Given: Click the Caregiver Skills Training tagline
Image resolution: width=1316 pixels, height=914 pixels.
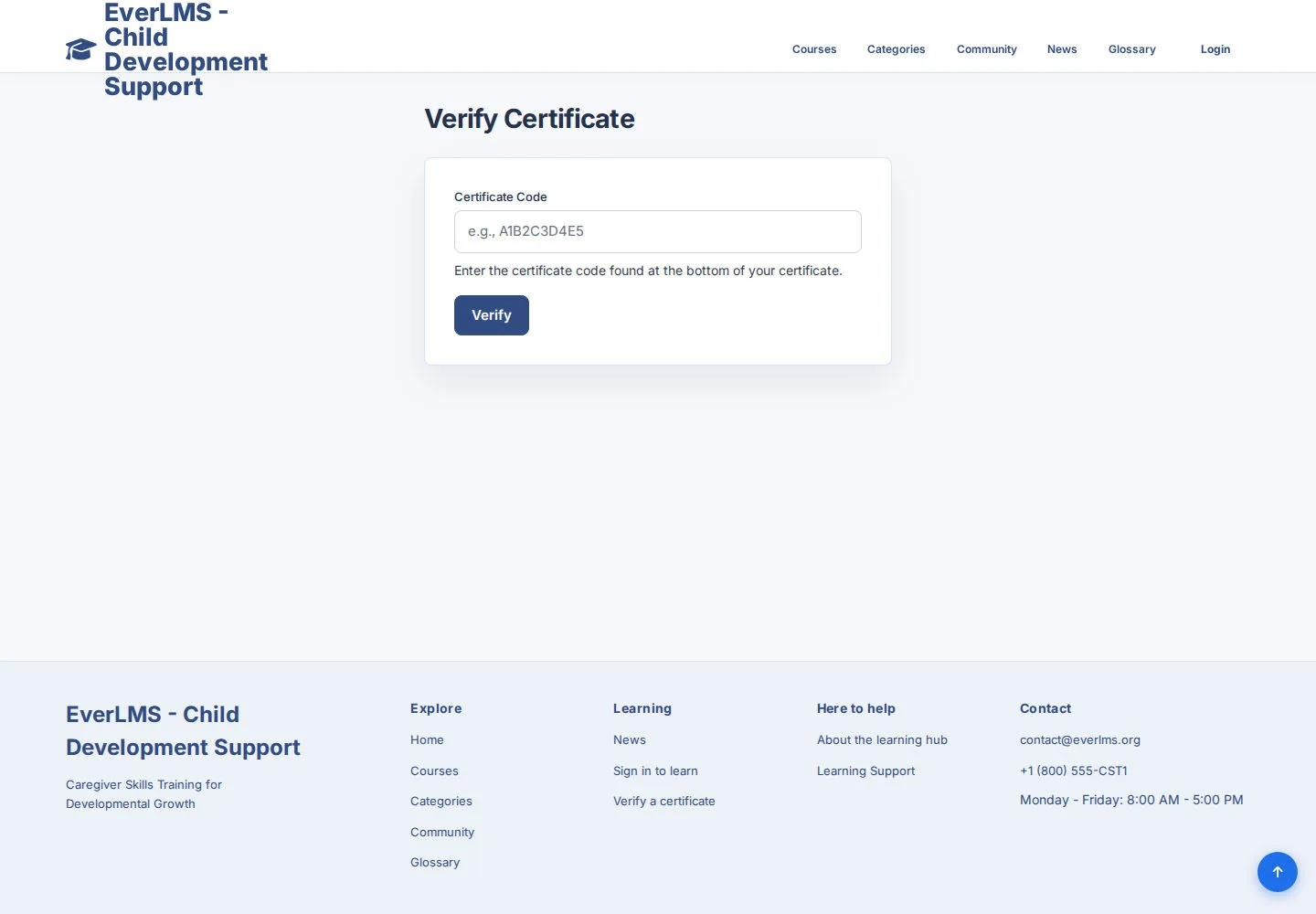Looking at the screenshot, I should coord(143,795).
